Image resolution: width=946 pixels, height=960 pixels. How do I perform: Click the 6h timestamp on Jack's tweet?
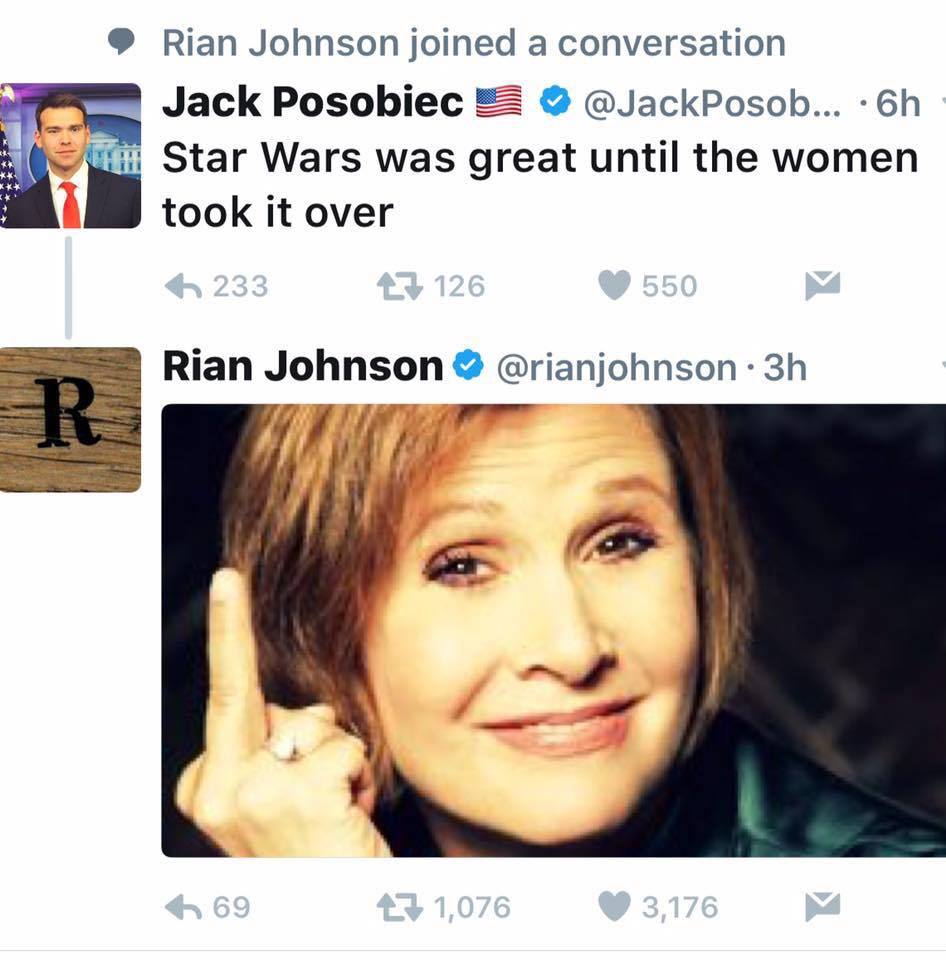click(x=896, y=103)
